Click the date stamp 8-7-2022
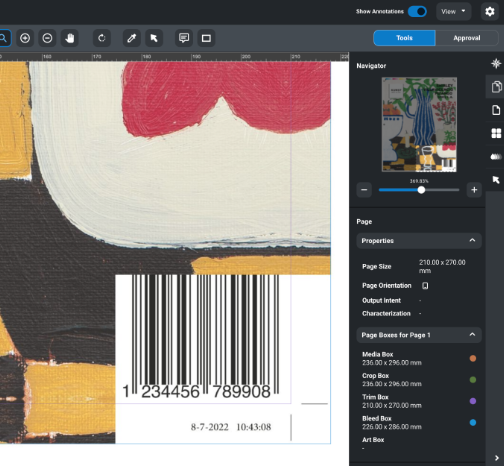The height and width of the screenshot is (466, 504). (x=209, y=427)
